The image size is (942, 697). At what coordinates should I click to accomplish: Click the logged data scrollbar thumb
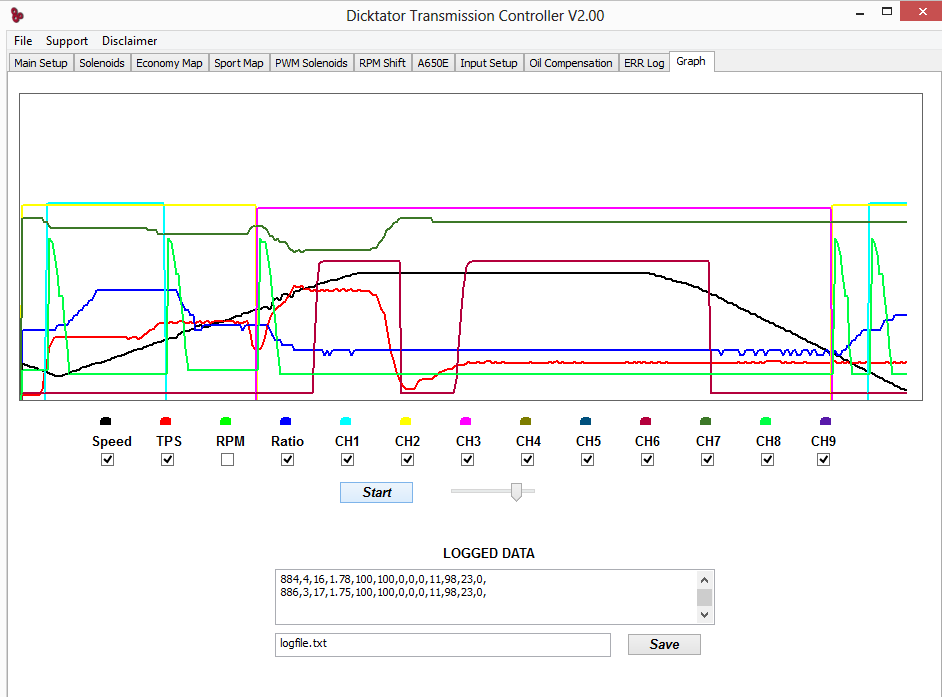(x=705, y=597)
